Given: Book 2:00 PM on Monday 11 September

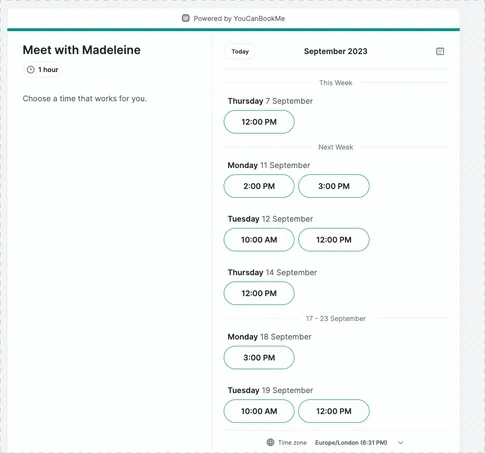Looking at the screenshot, I should 259,186.
